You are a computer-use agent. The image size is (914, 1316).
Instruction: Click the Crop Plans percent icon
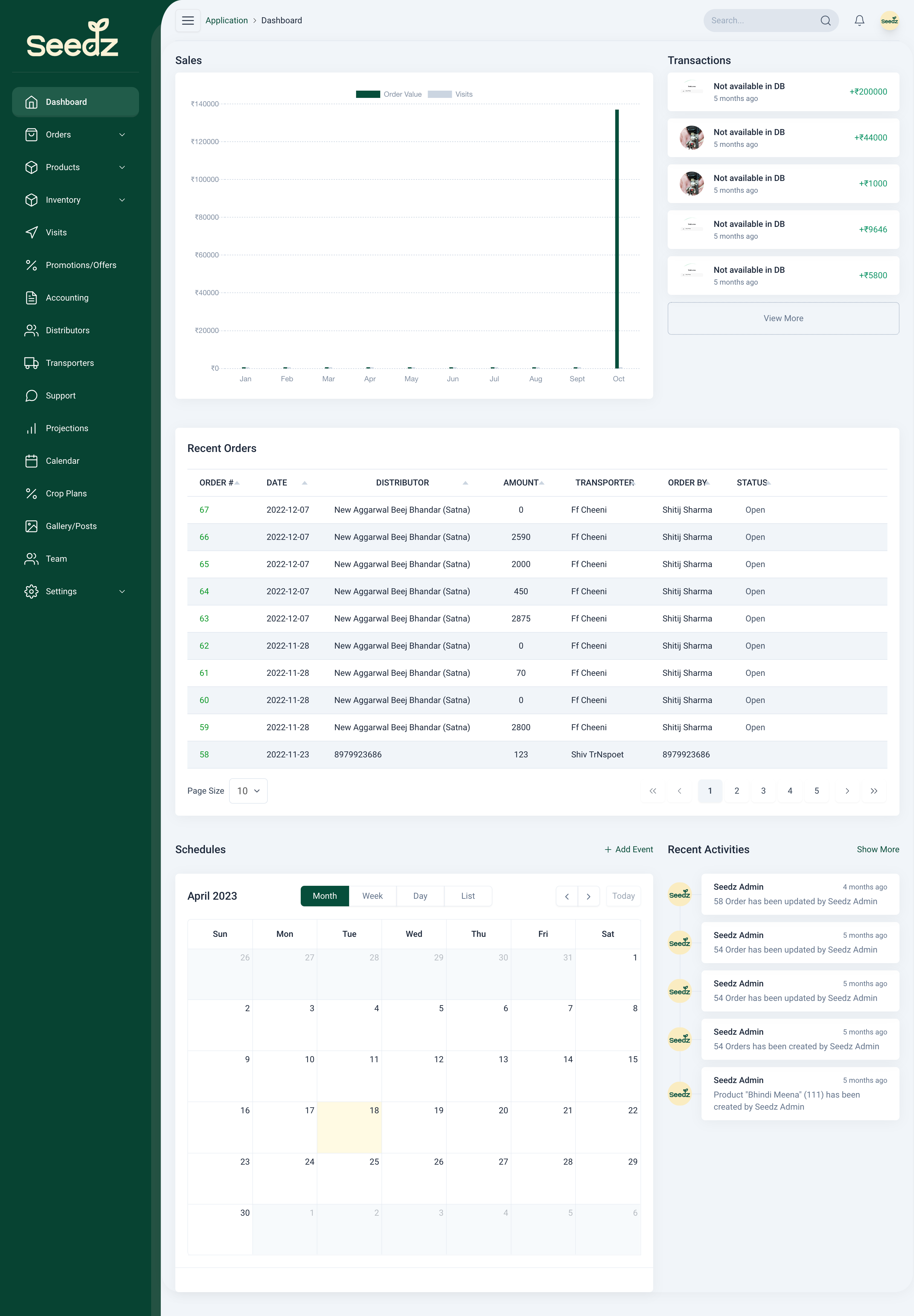[31, 493]
